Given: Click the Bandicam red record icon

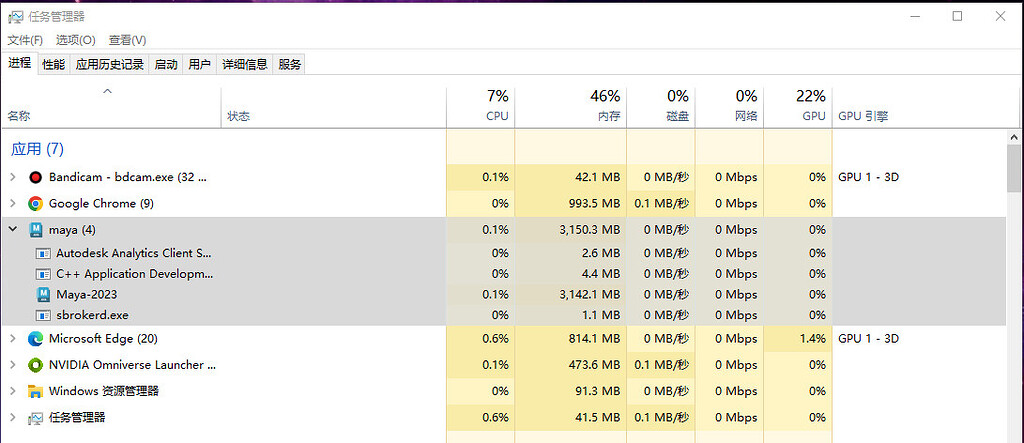Looking at the screenshot, I should pyautogui.click(x=35, y=177).
